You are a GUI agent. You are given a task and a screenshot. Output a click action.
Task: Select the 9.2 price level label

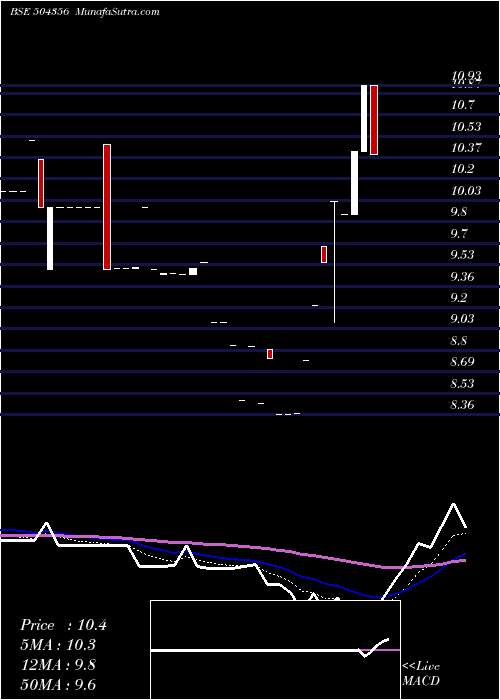459,297
